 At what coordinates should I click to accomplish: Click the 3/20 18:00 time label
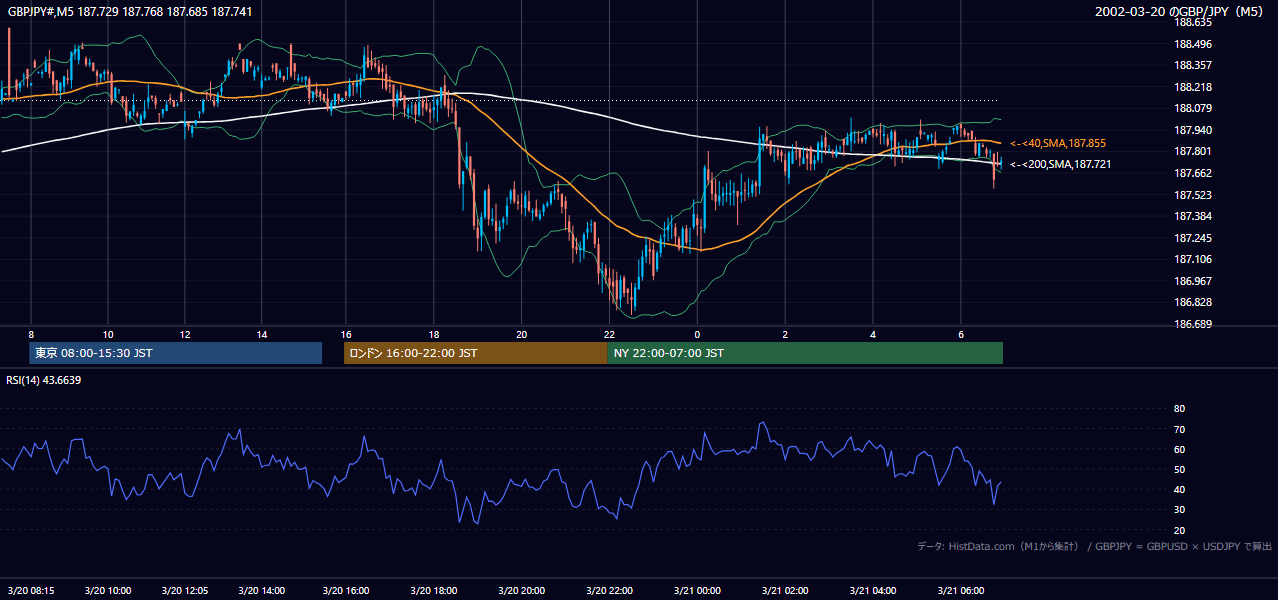tap(433, 591)
